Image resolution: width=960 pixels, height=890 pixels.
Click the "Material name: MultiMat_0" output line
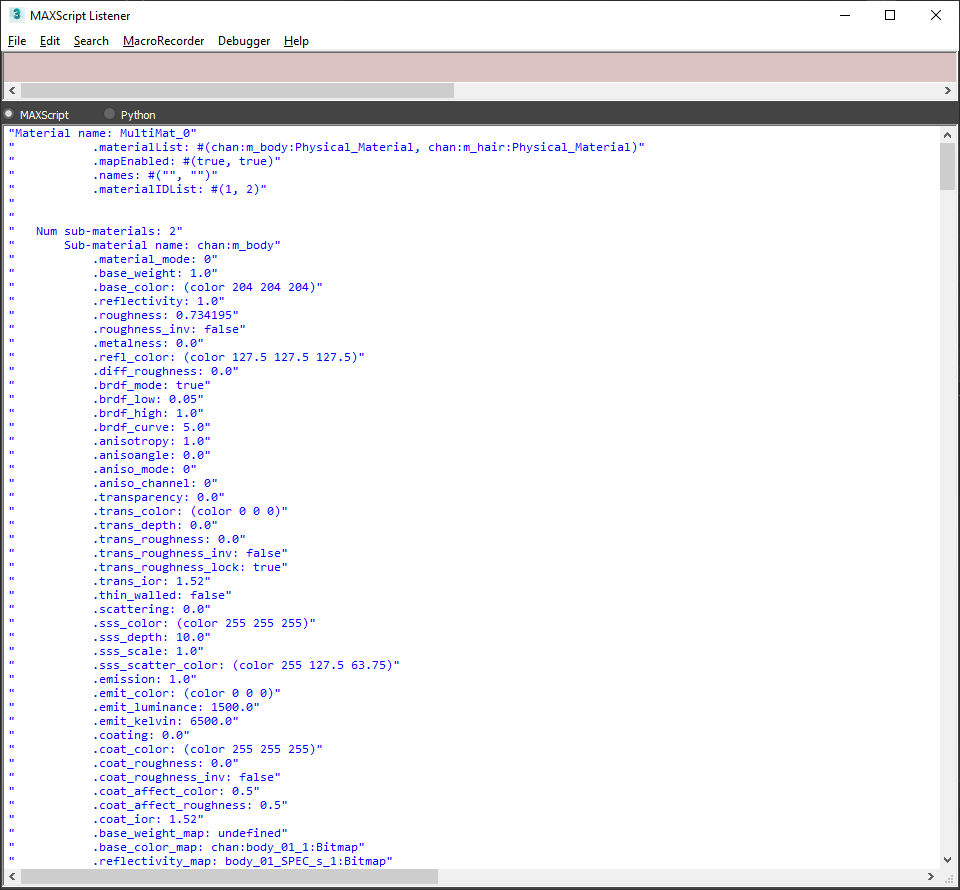(x=104, y=133)
